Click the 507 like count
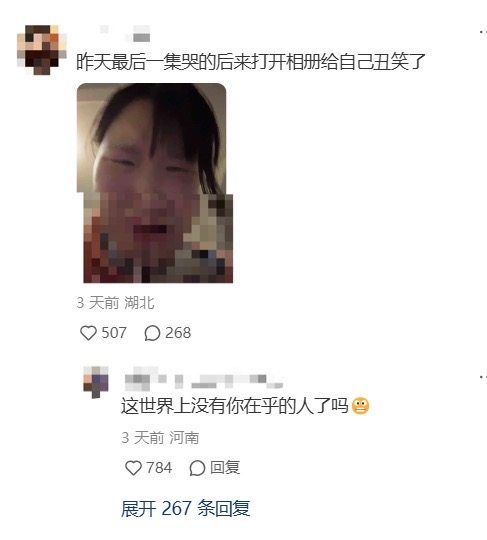The width and height of the screenshot is (487, 540). (114, 333)
